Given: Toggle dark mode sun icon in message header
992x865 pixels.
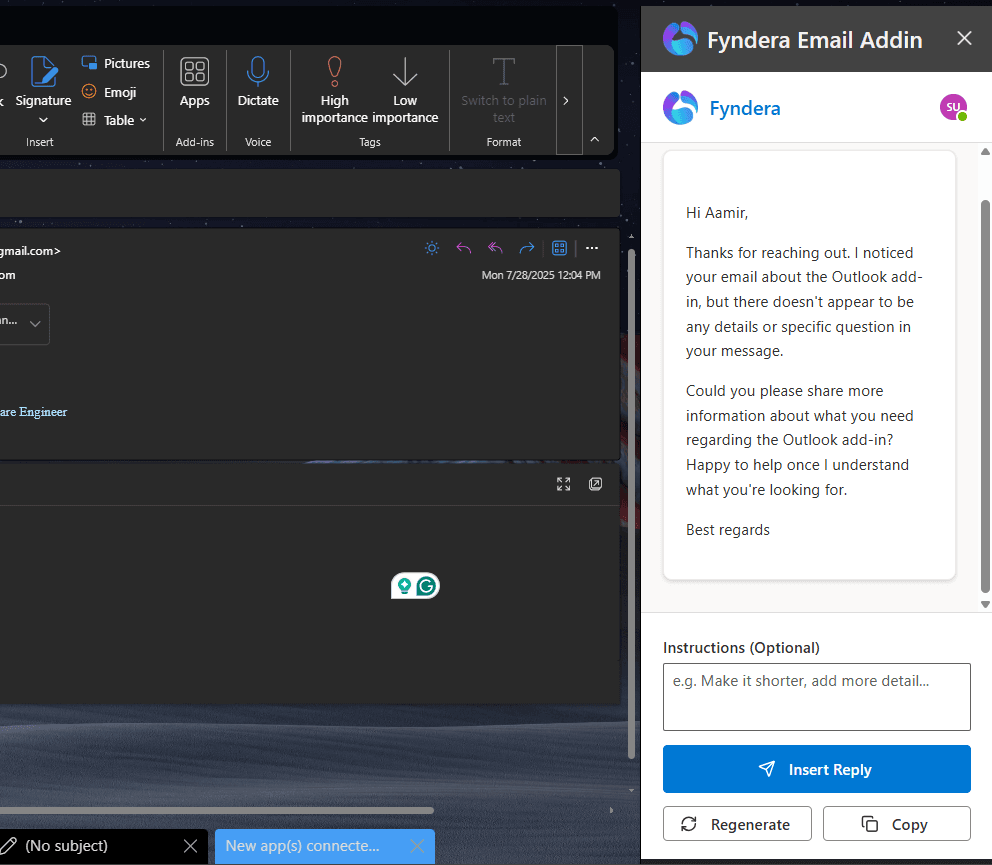Looking at the screenshot, I should (x=432, y=248).
